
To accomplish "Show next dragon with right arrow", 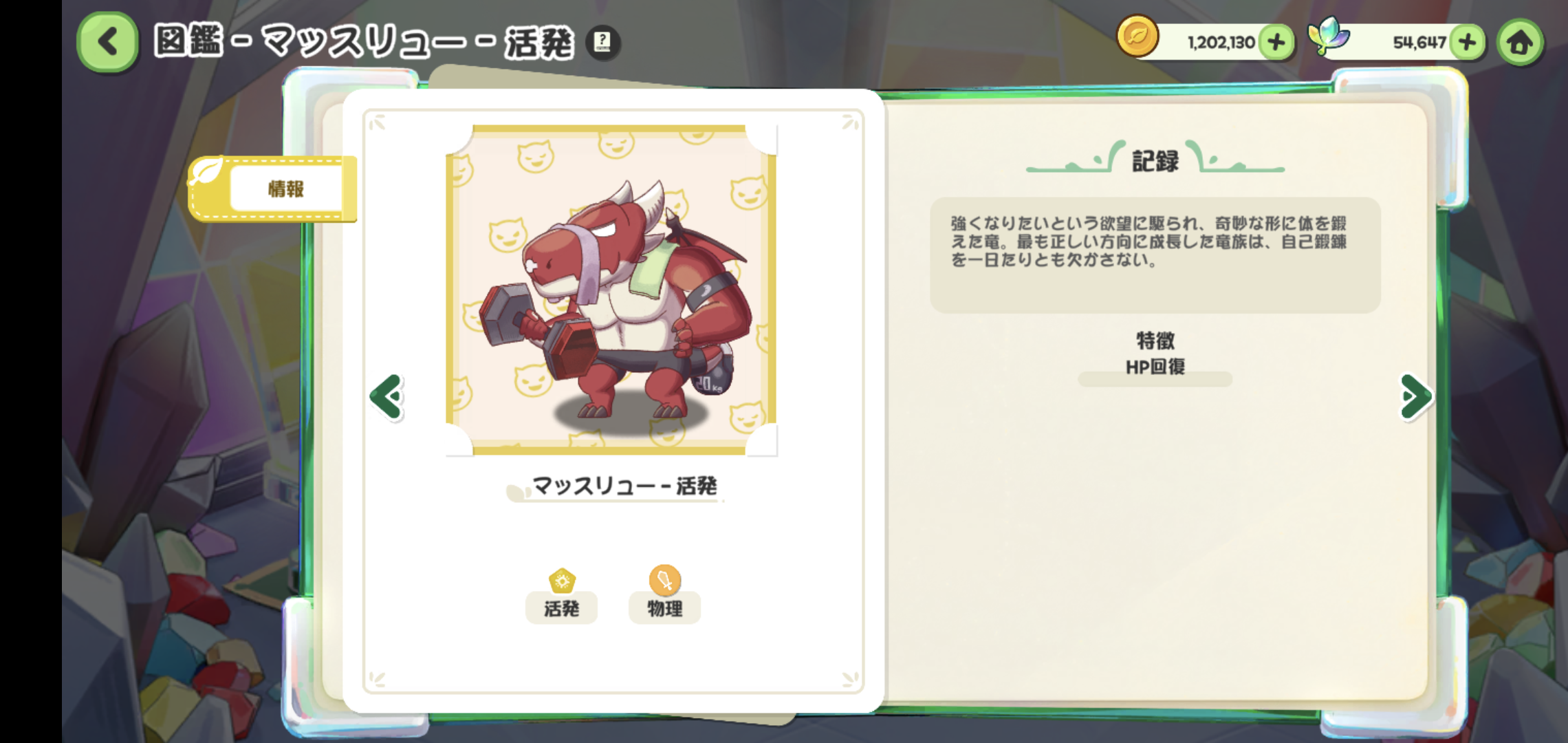I will pos(1416,397).
